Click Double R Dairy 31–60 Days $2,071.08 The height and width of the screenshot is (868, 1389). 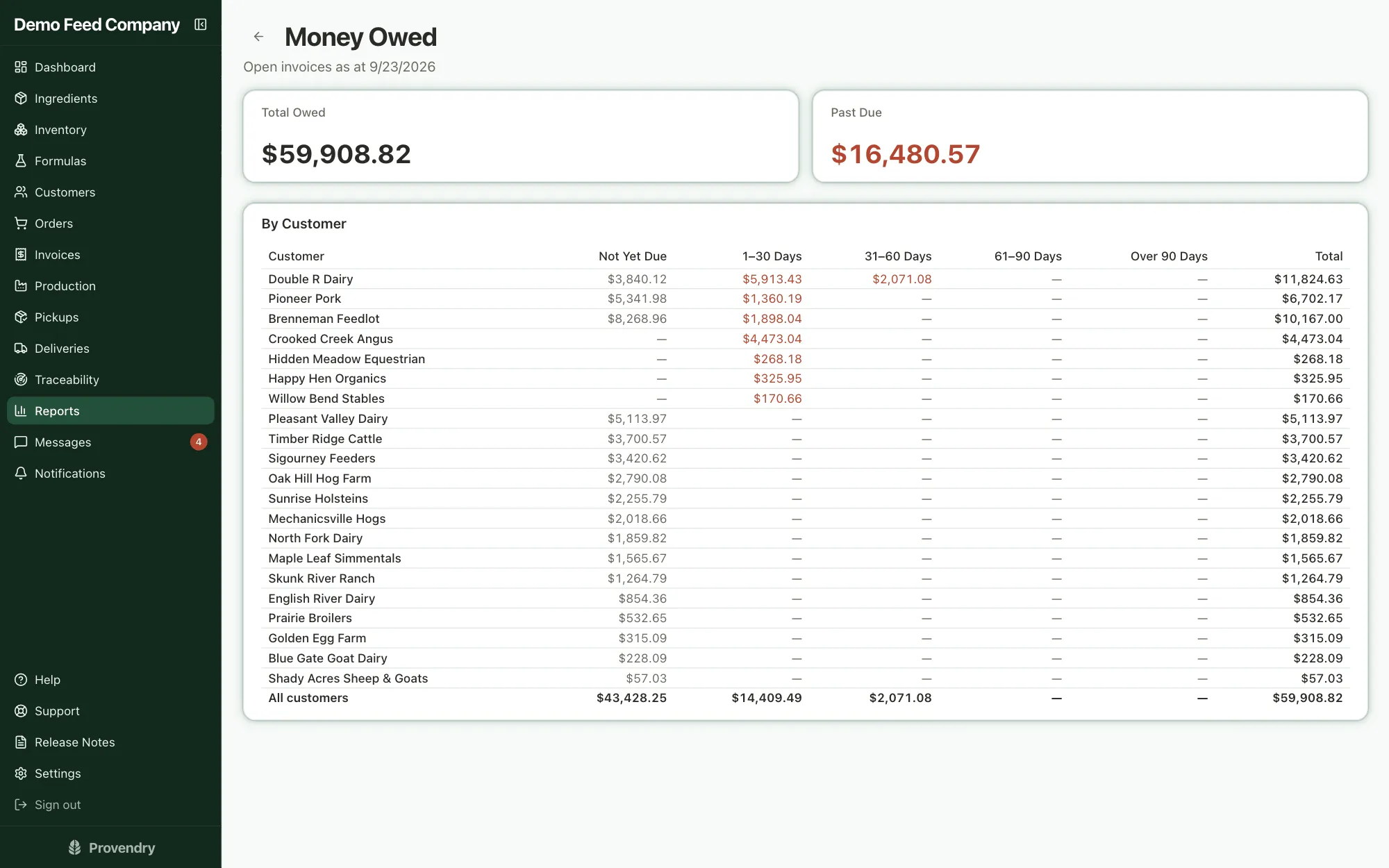click(x=901, y=279)
